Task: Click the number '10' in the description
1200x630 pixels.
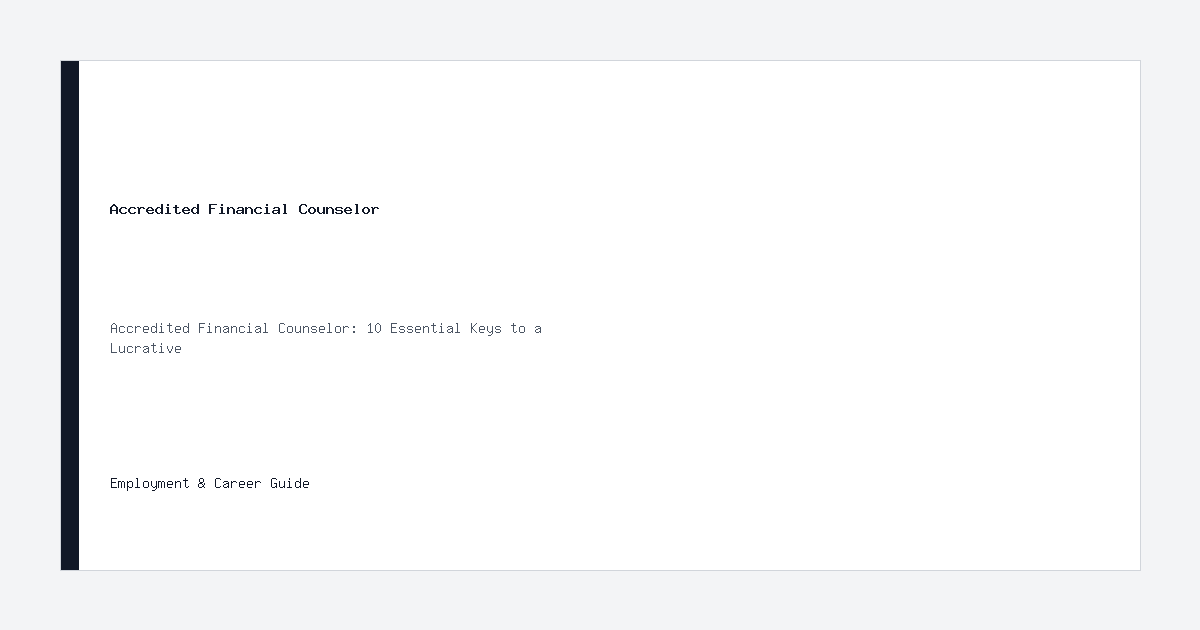Action: click(374, 328)
